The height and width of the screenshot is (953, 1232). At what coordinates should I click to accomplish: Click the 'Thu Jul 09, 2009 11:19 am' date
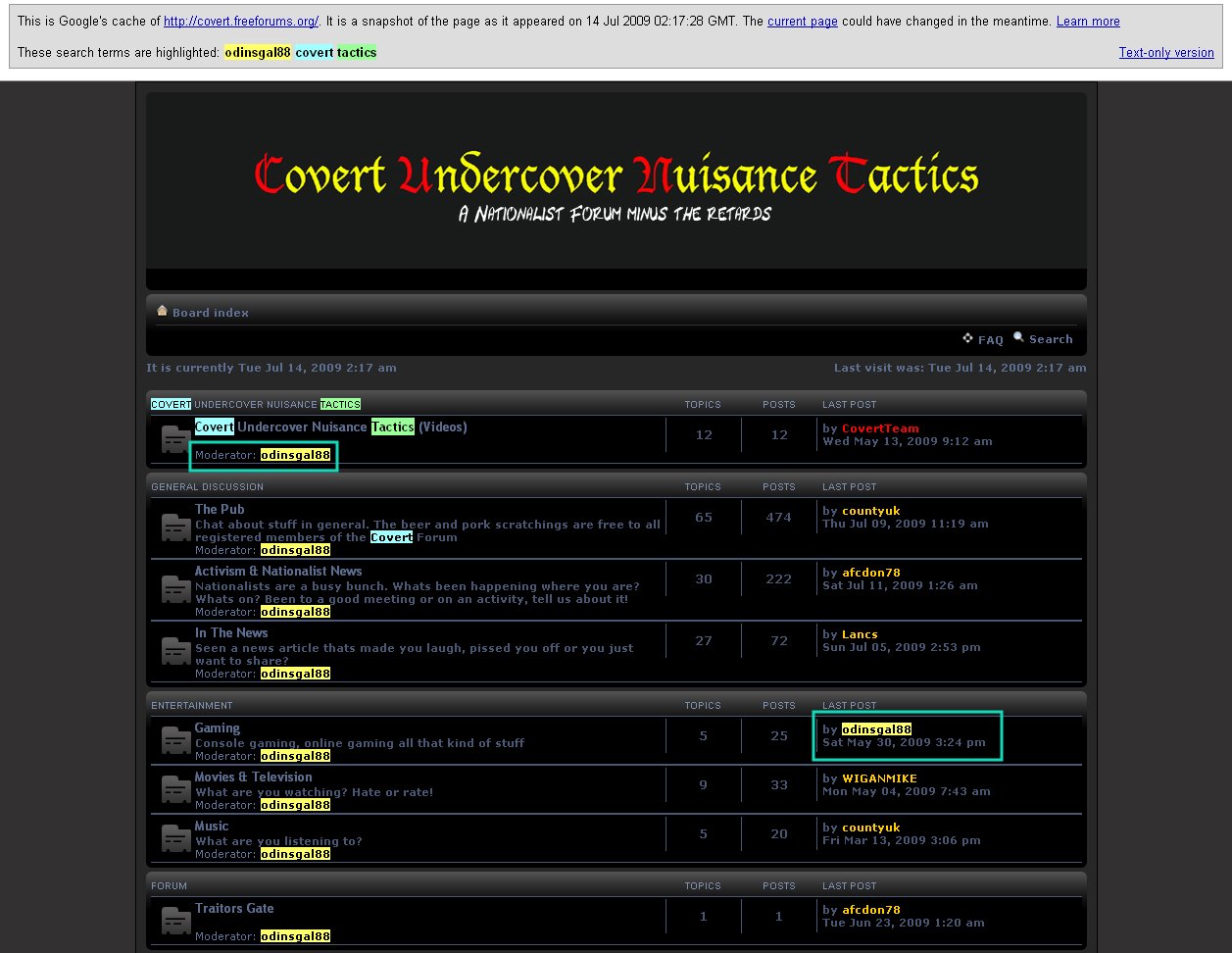pos(906,524)
